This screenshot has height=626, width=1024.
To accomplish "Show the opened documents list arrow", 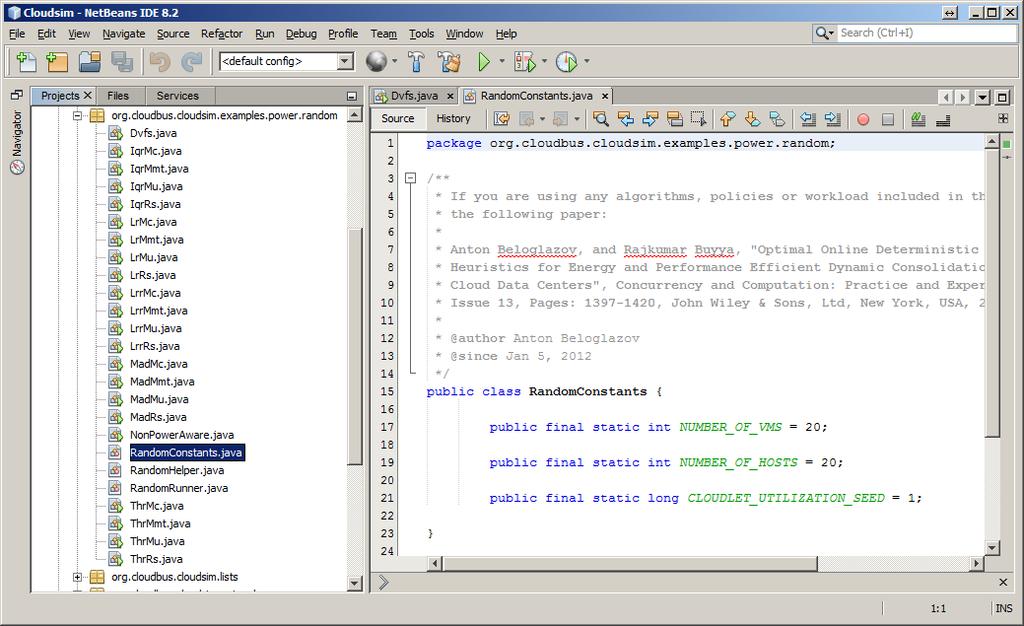I will click(983, 97).
